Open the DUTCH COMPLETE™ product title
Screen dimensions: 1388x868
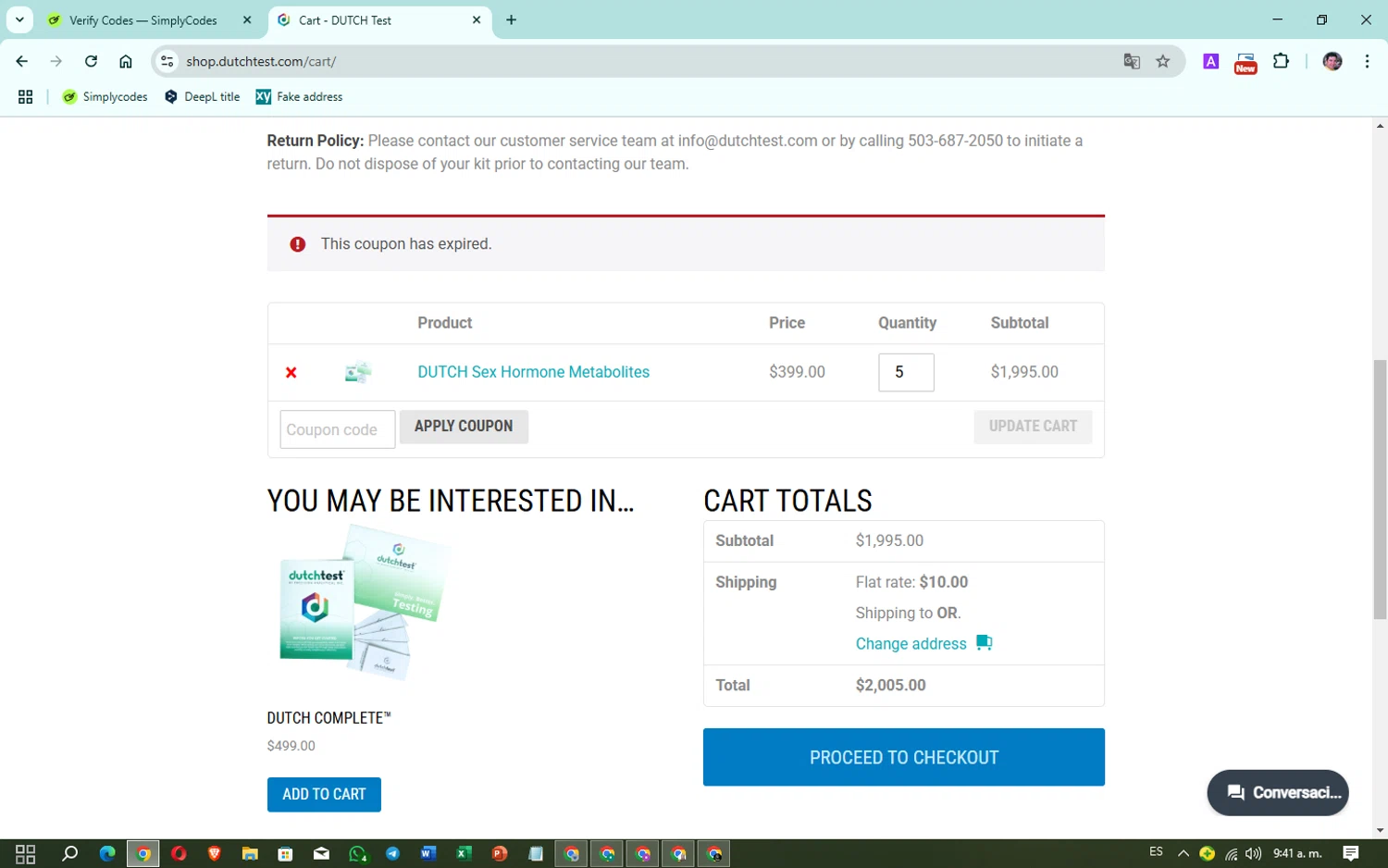[328, 718]
